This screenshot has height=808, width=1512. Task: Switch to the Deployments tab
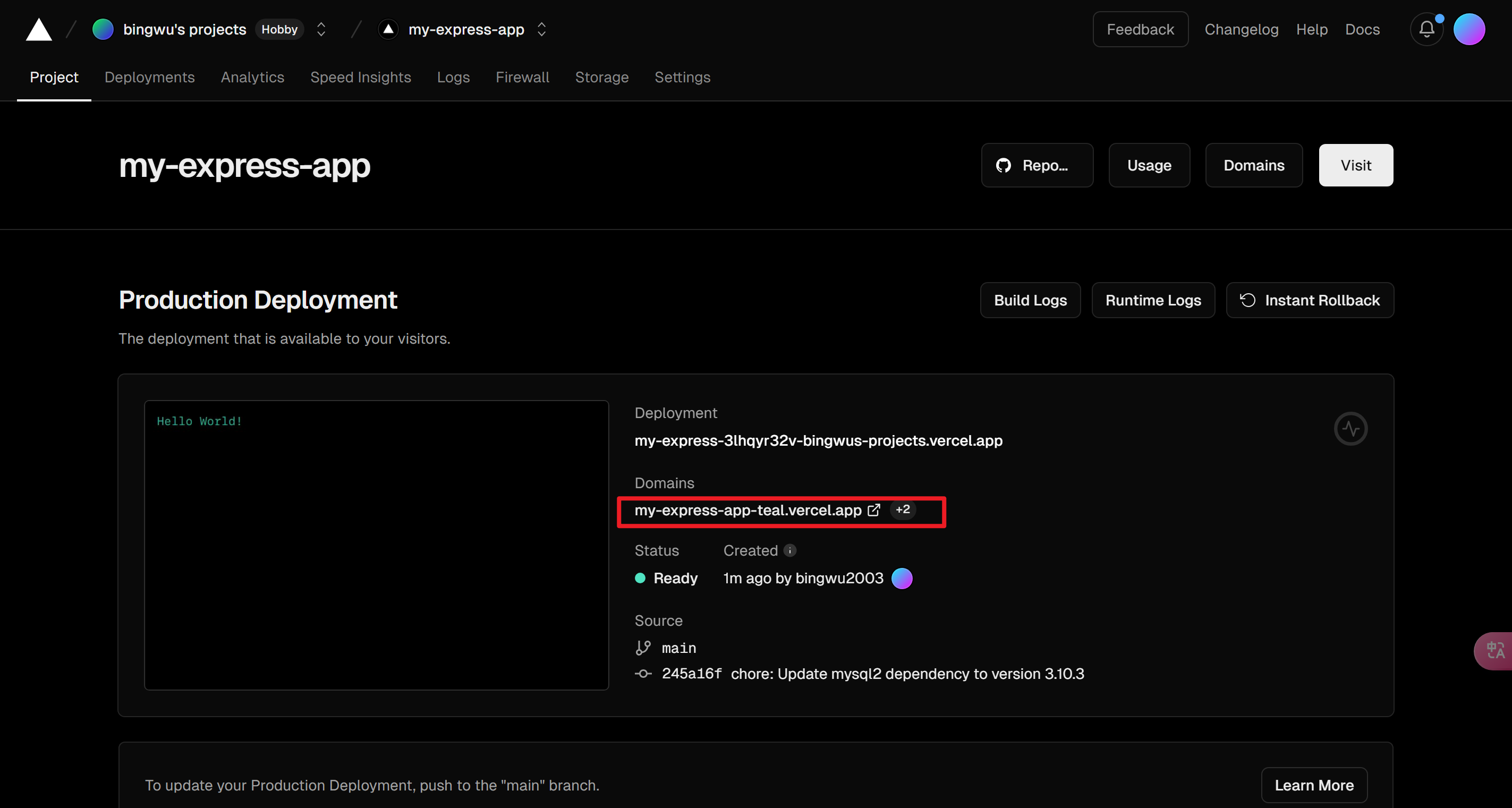click(149, 78)
